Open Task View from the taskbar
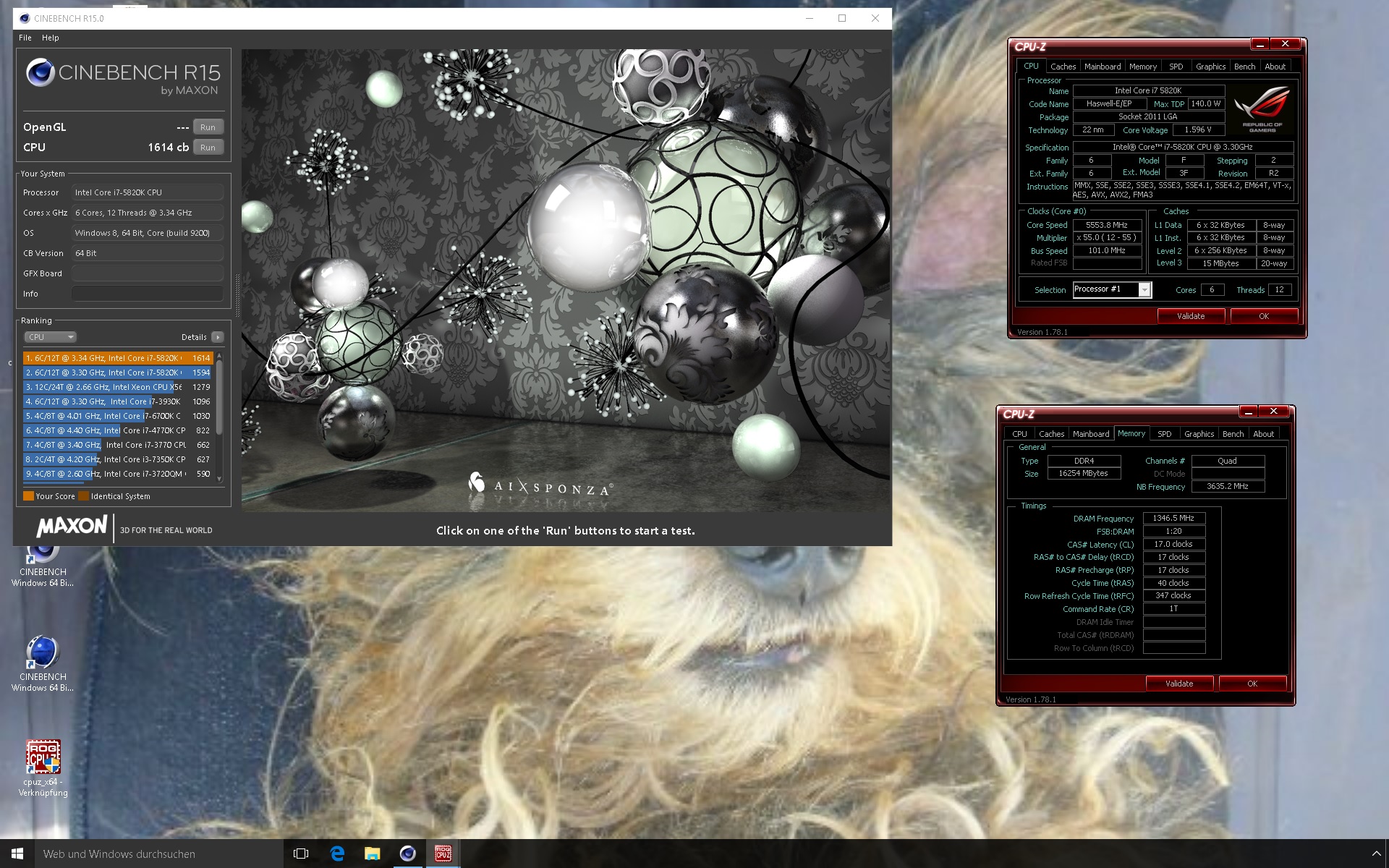 click(x=301, y=854)
